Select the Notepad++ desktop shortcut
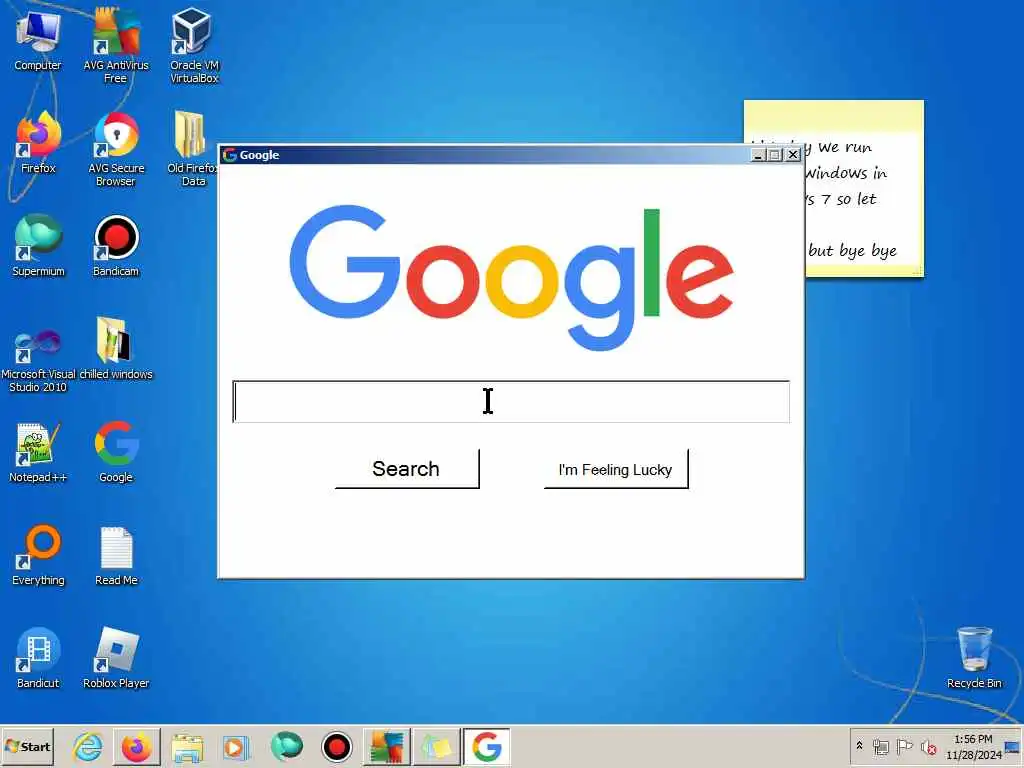Image resolution: width=1024 pixels, height=768 pixels. pos(38,452)
